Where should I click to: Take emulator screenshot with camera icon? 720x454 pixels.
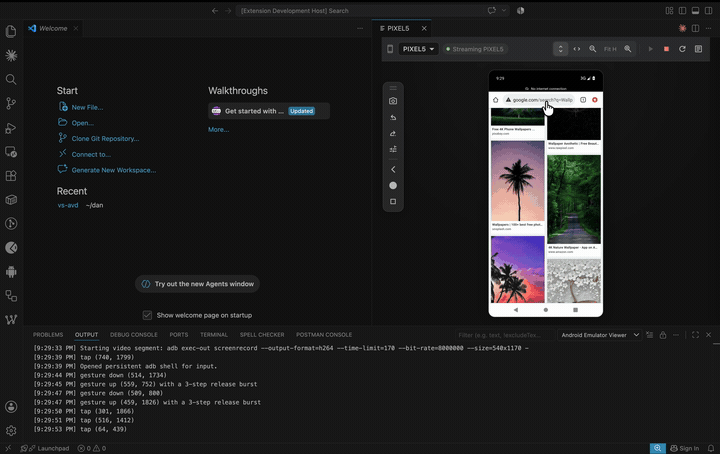[393, 101]
